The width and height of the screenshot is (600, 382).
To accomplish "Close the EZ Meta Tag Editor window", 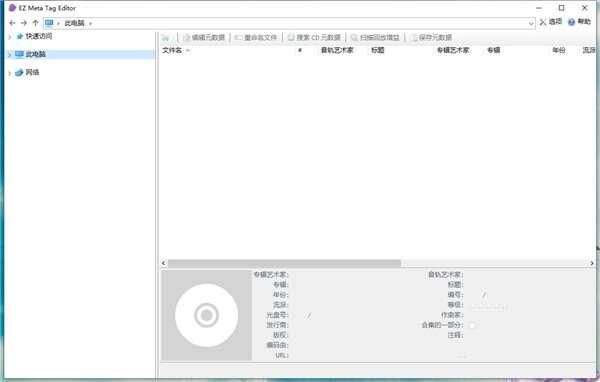I will click(x=585, y=8).
